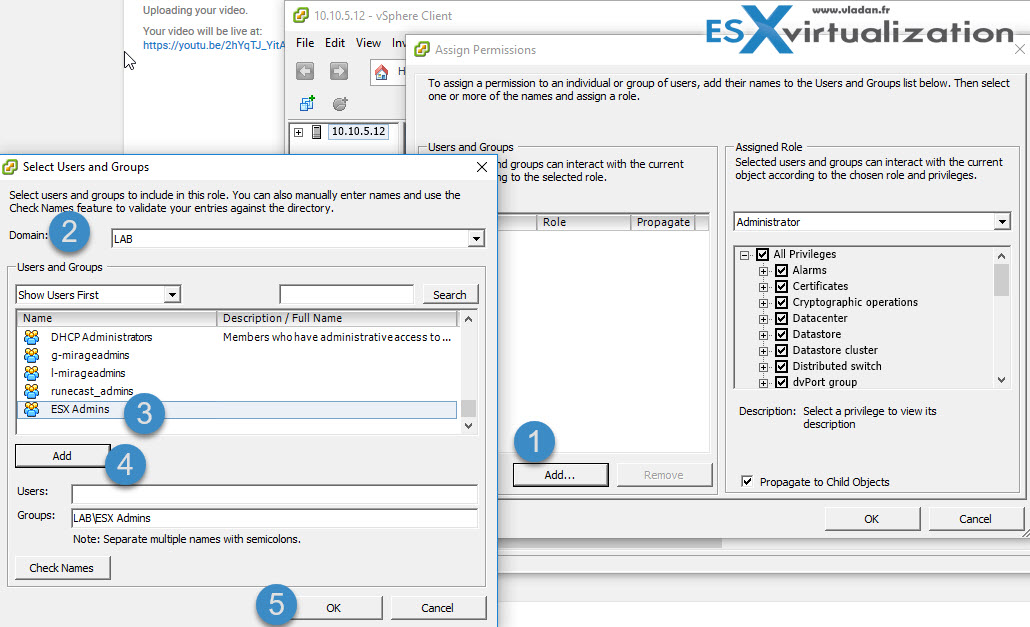
Task: Click the vSphere Client logo in title bar
Action: [x=299, y=16]
